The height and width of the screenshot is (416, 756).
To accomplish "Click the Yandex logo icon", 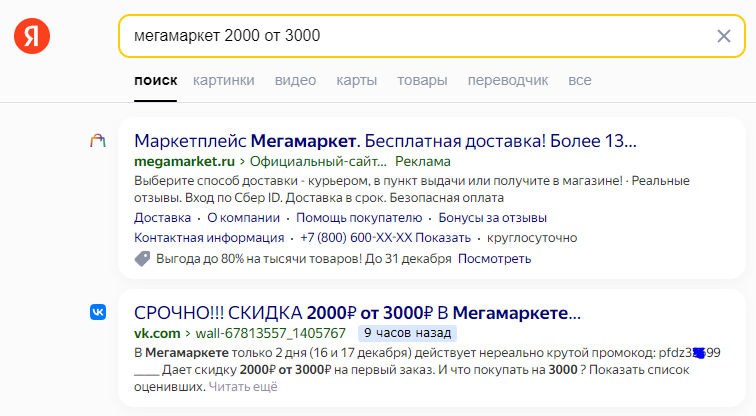I will pyautogui.click(x=32, y=36).
